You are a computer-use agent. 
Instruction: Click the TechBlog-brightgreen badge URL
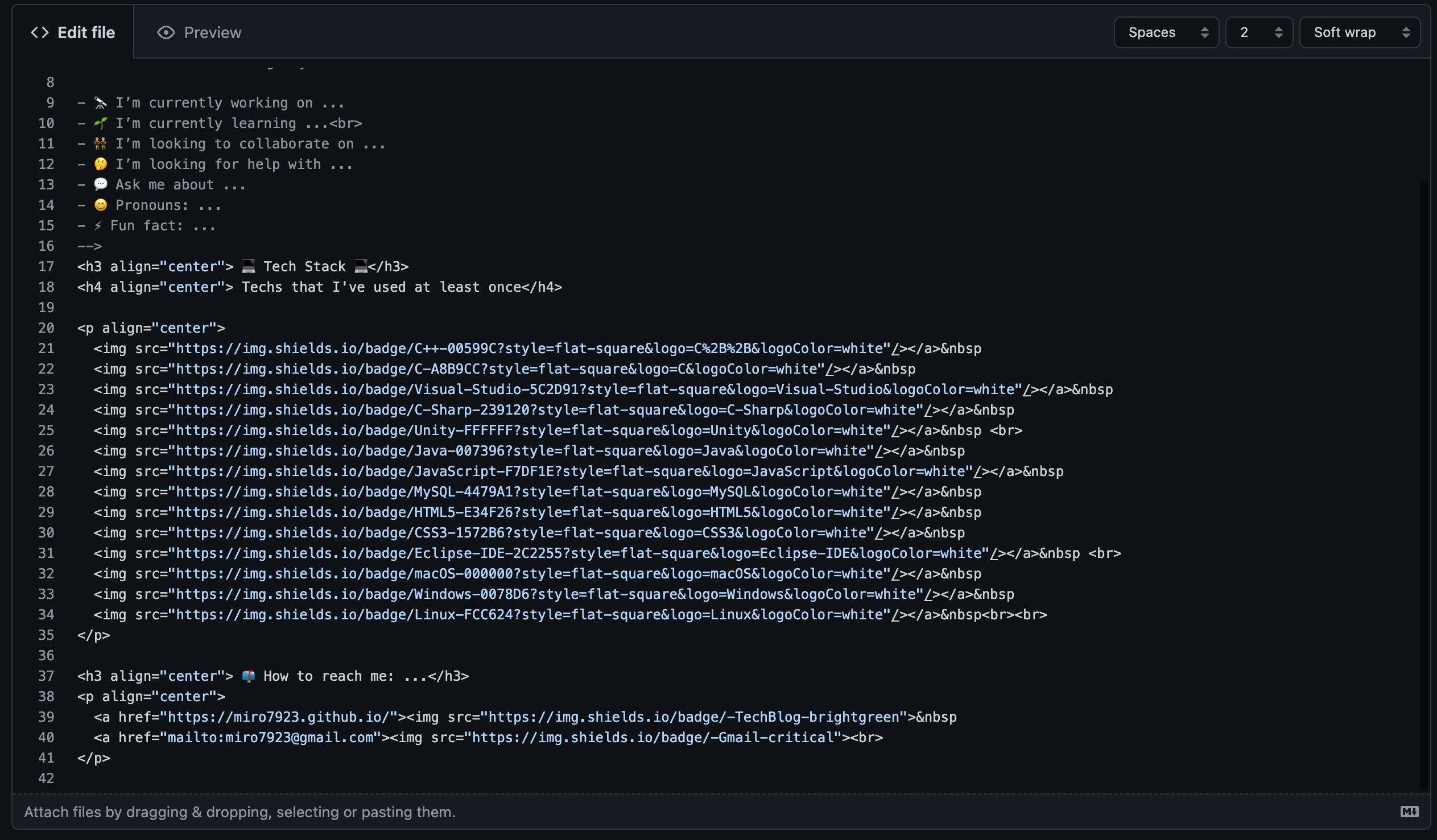click(693, 717)
